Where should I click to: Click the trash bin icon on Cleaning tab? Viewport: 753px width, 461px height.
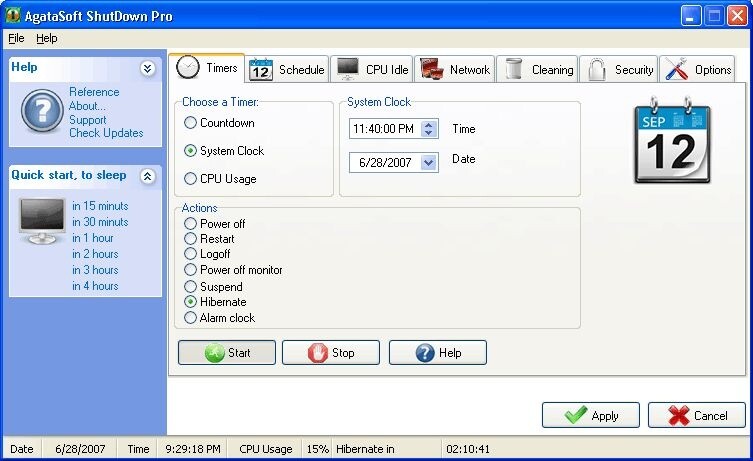(514, 69)
